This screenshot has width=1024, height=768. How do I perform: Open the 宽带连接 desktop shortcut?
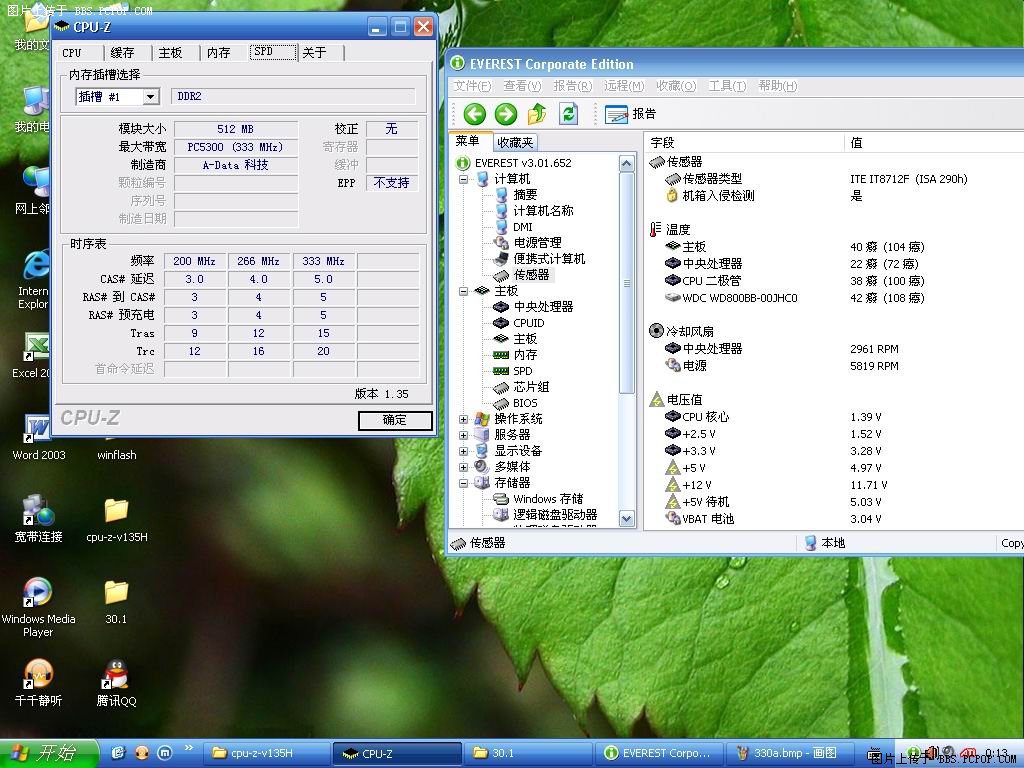(39, 519)
